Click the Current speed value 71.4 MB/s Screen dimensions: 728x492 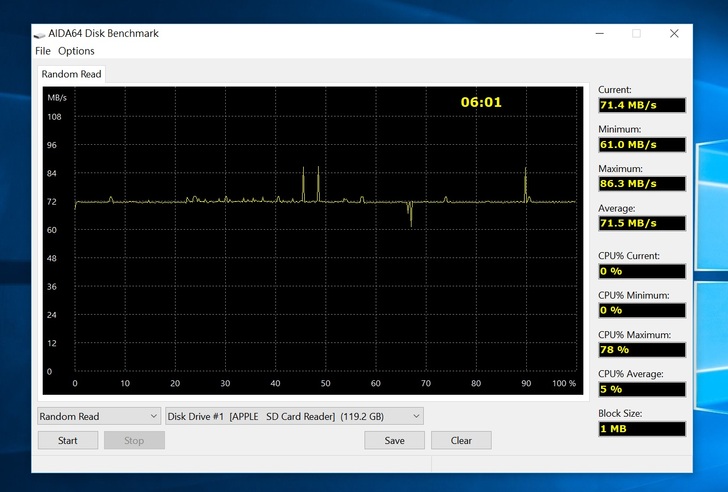click(x=641, y=105)
